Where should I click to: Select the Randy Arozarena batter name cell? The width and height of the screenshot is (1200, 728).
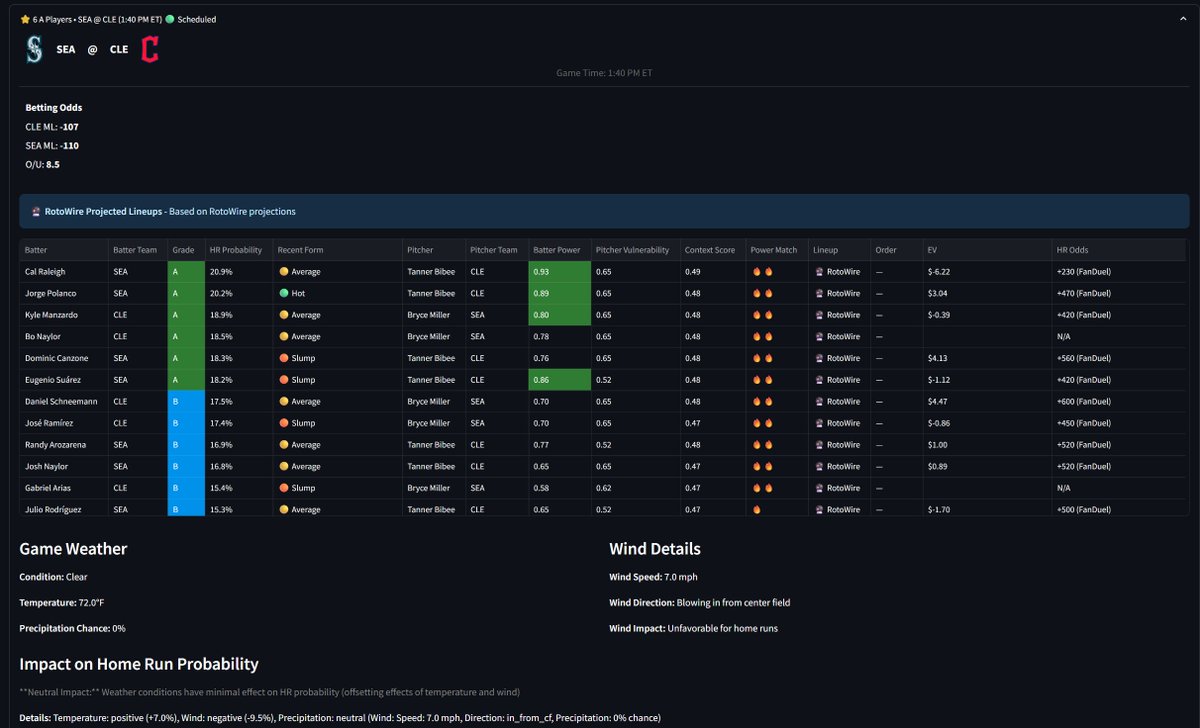point(64,445)
